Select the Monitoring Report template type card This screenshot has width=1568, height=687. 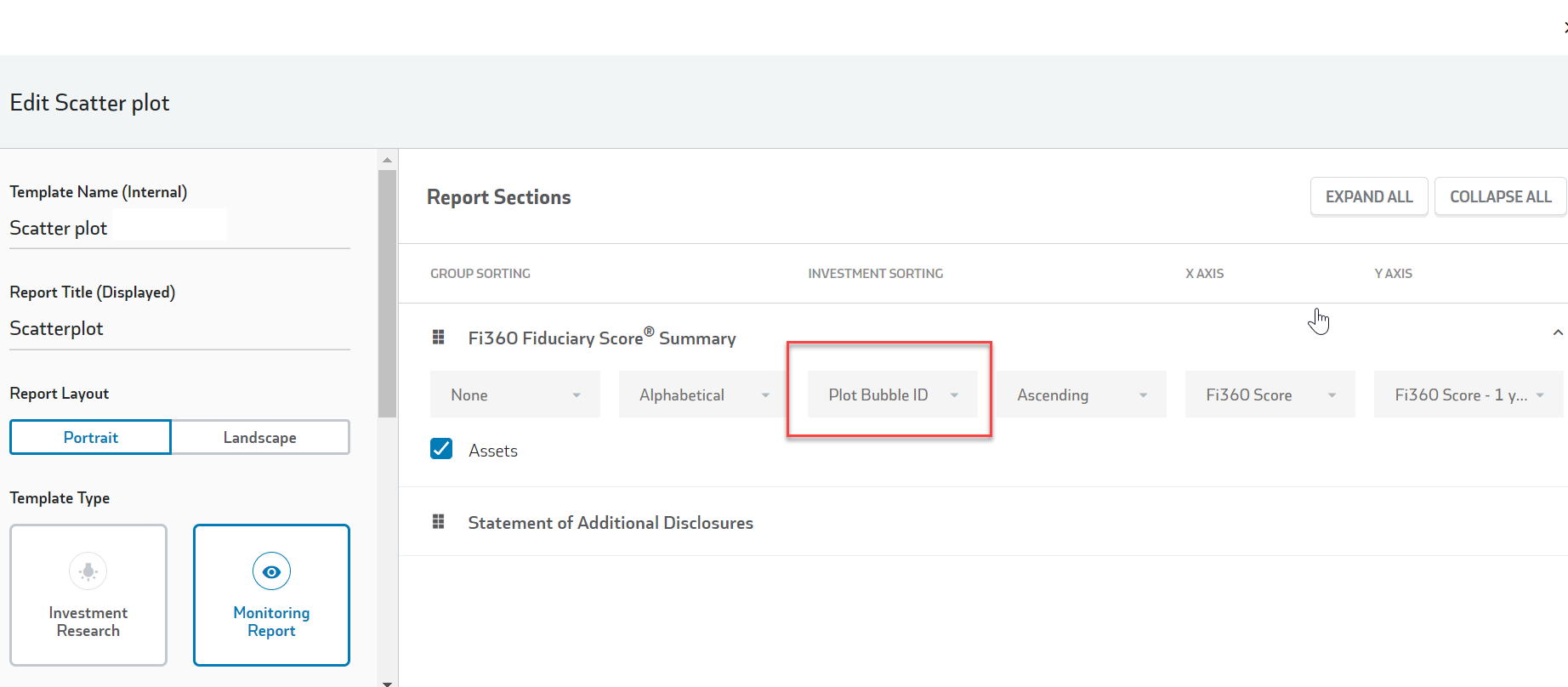click(271, 595)
